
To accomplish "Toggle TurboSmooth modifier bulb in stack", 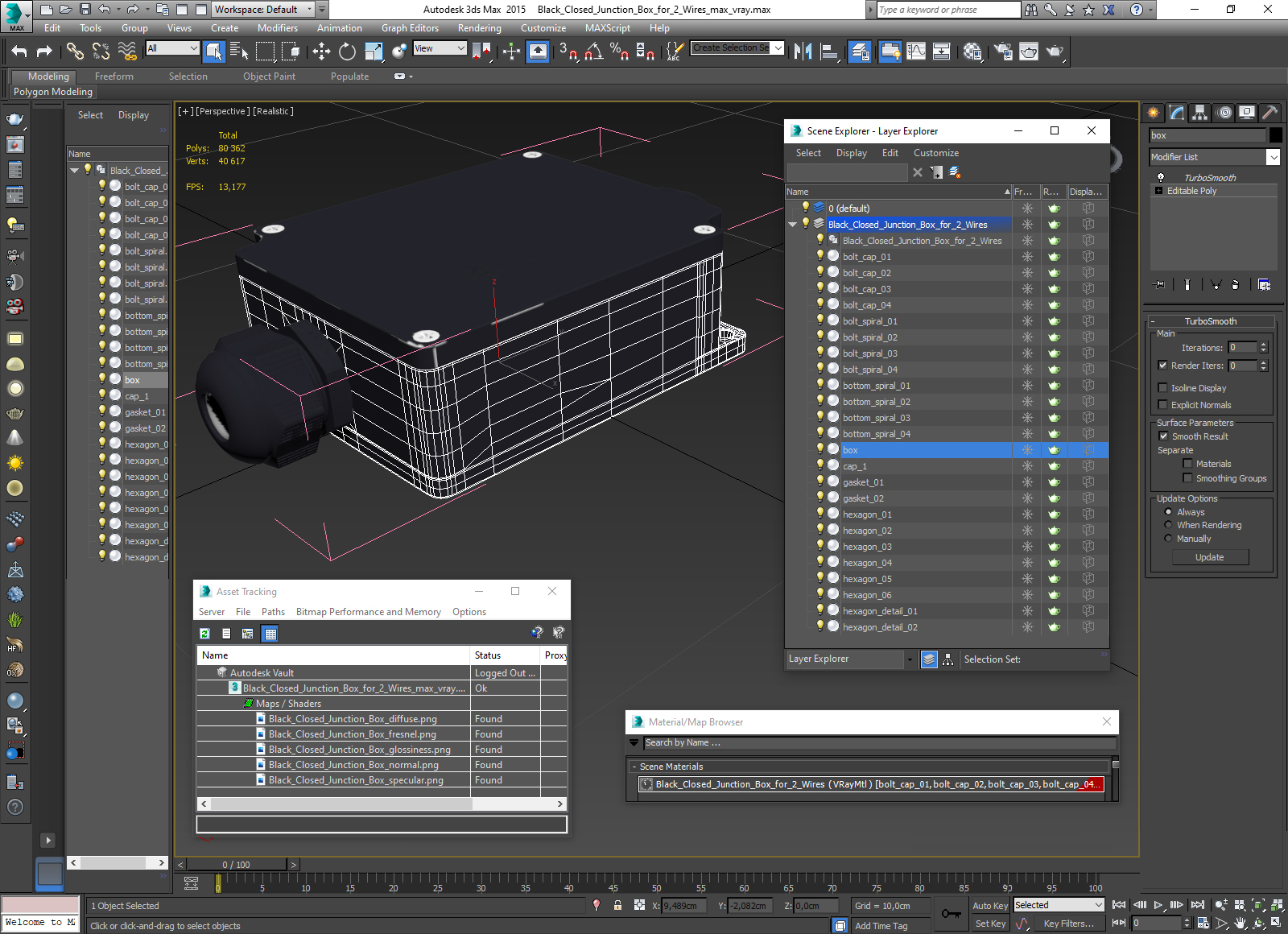I will [x=1161, y=178].
